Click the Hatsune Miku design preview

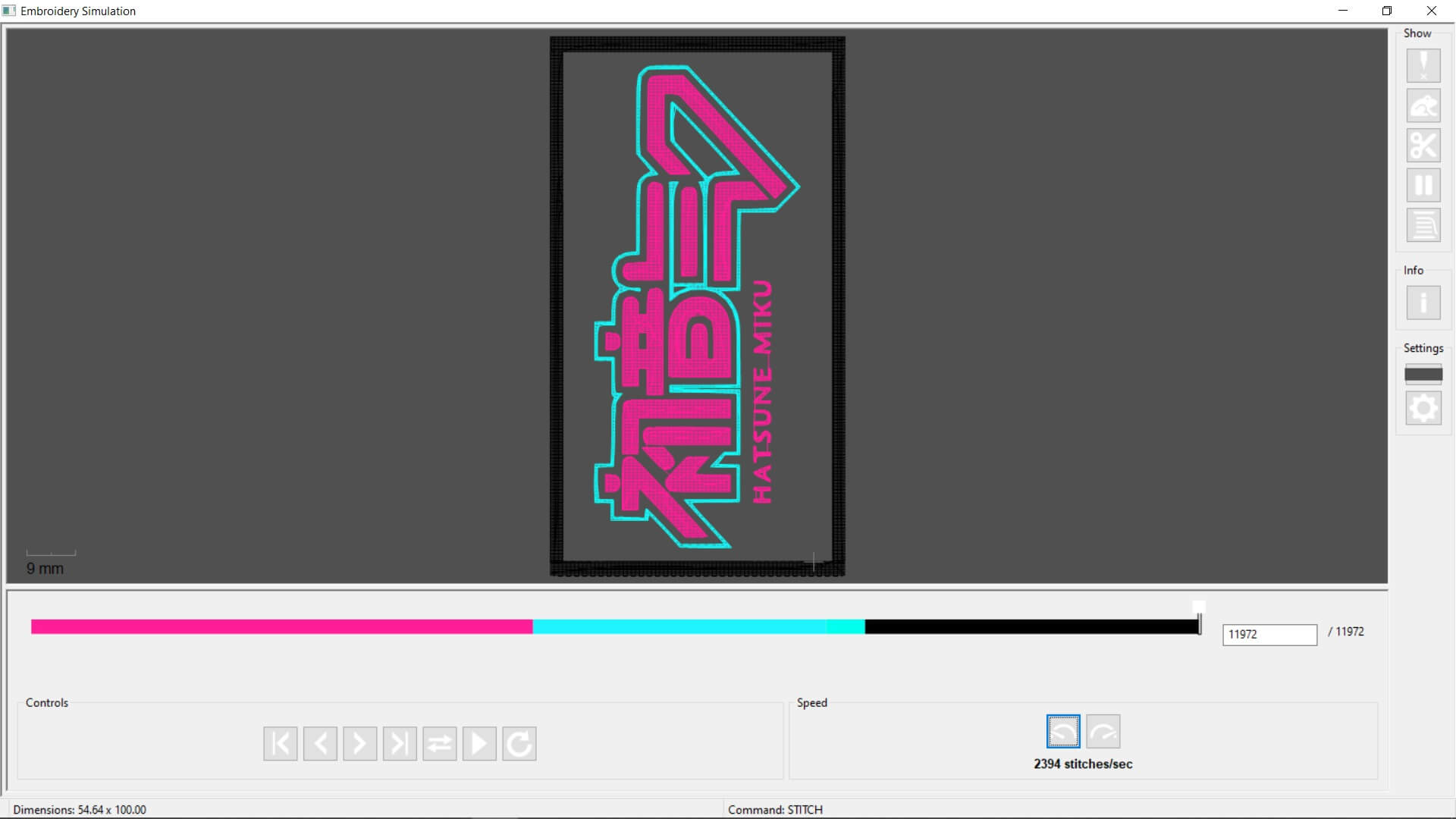click(697, 306)
